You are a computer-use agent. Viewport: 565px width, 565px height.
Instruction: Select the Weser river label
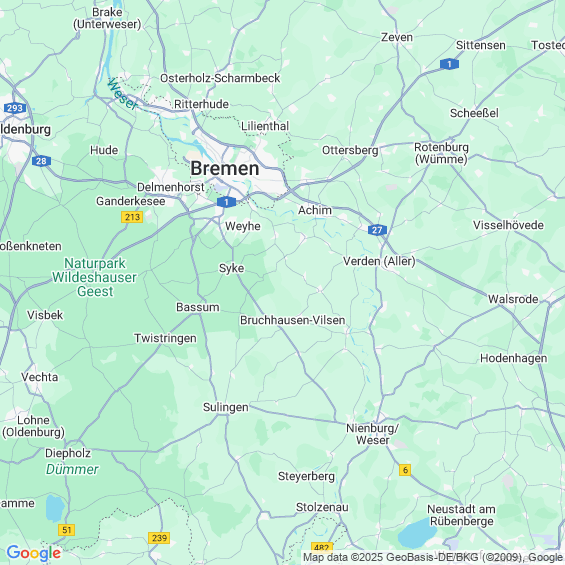(123, 94)
